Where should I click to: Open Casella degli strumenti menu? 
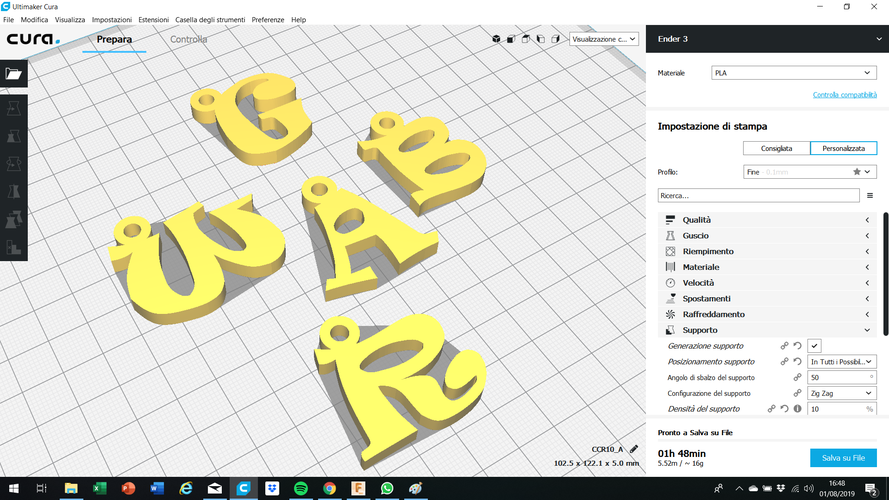(210, 20)
